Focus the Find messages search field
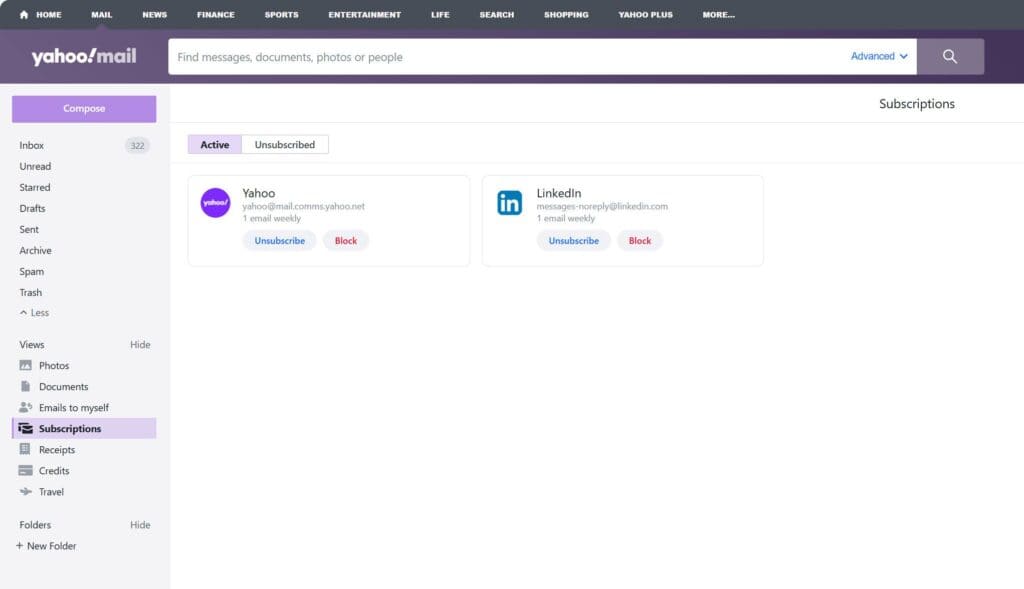This screenshot has width=1024, height=589. click(x=500, y=57)
